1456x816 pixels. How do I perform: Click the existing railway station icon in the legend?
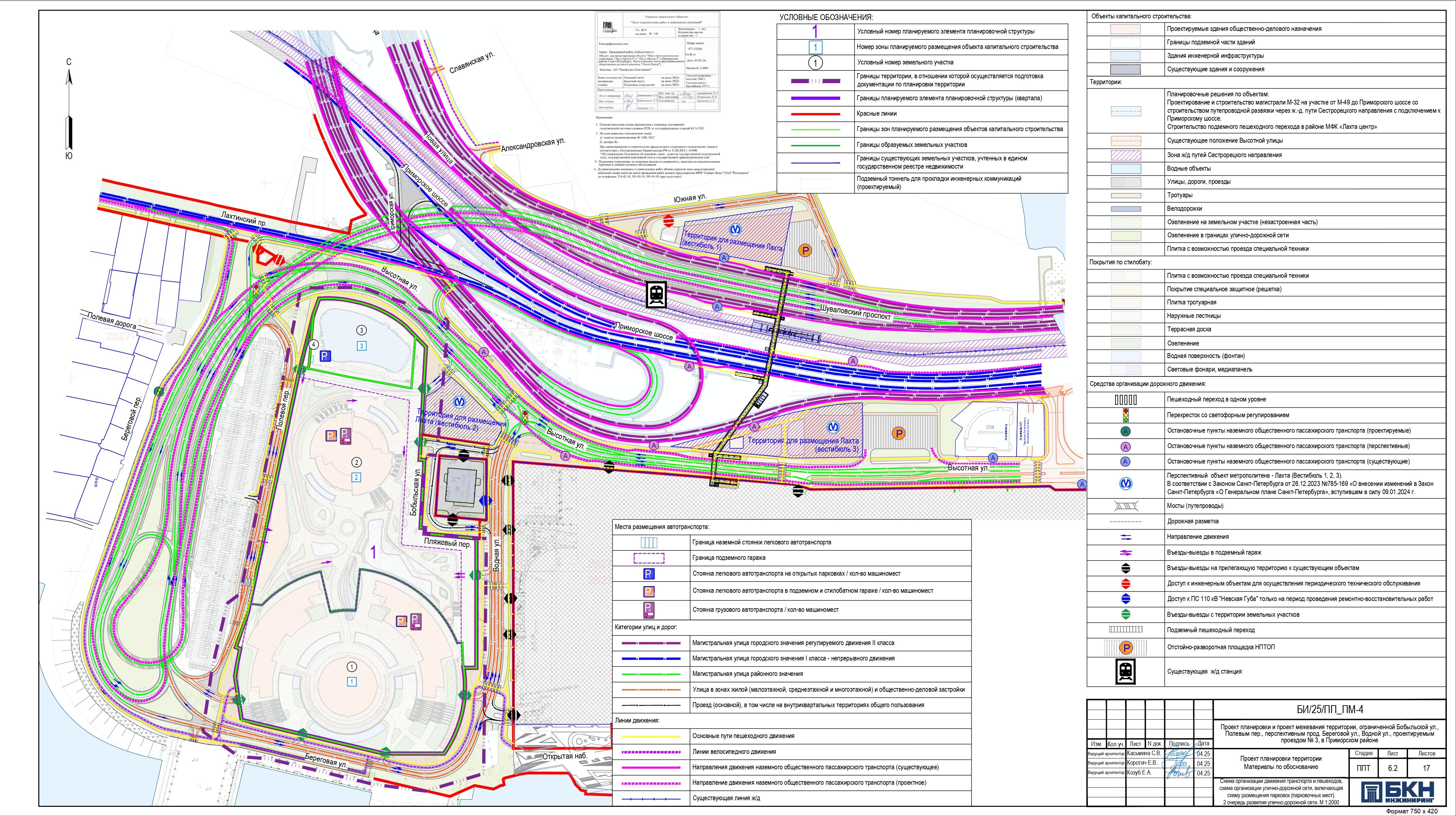1126,672
